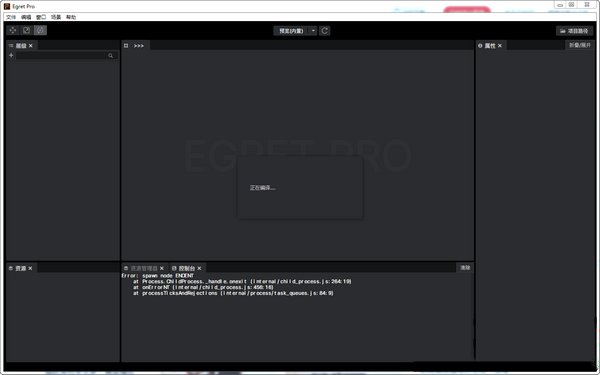
Task: Click the 预览(内置) preview button
Action: click(x=291, y=31)
